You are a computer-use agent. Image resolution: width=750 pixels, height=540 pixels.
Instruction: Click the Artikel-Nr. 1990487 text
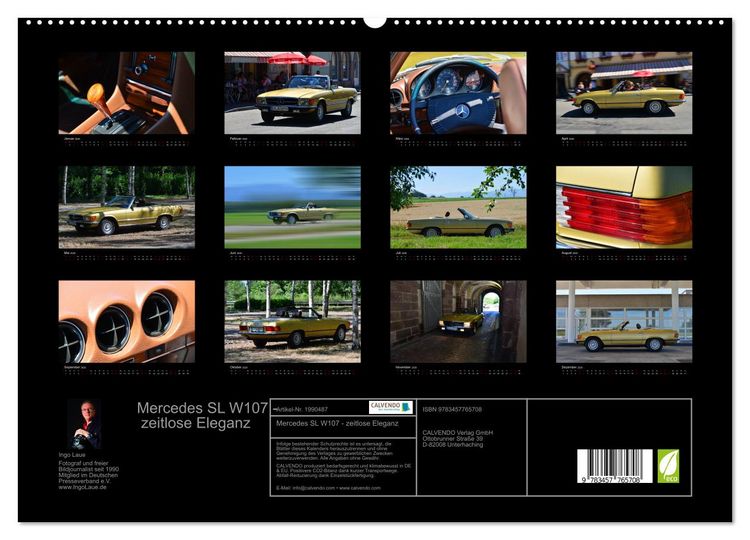pyautogui.click(x=302, y=409)
